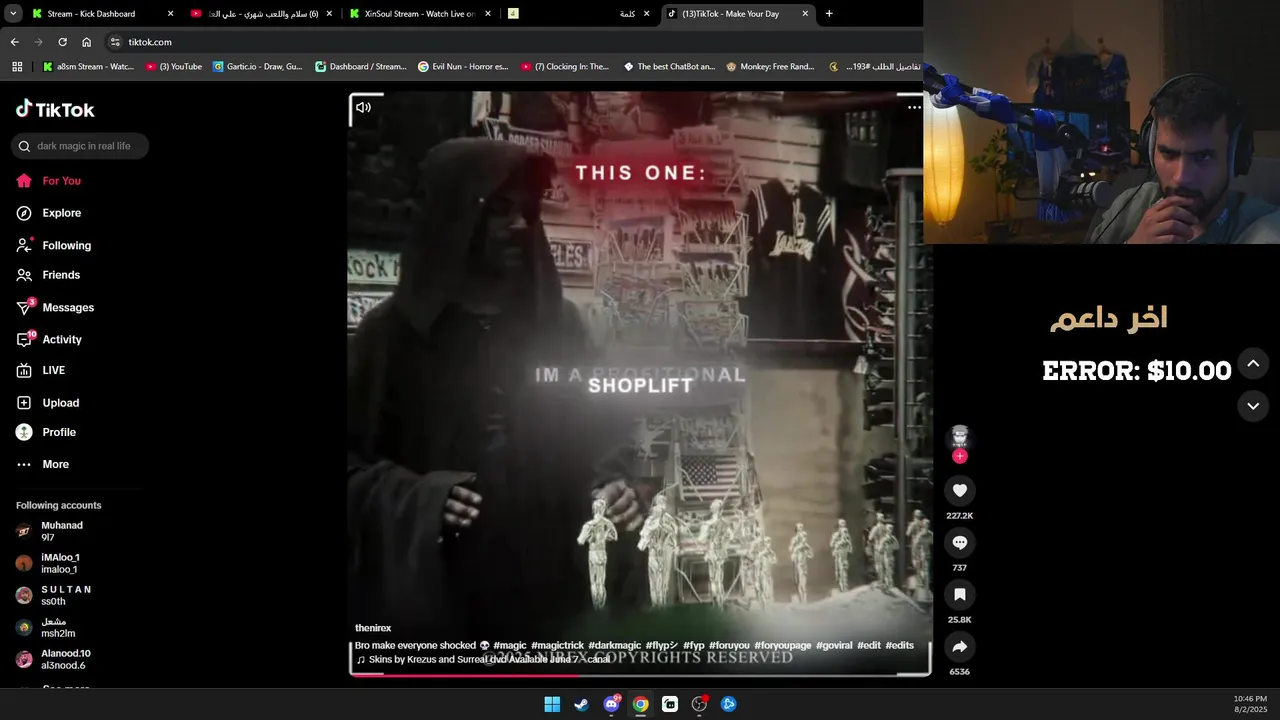1280x720 pixels.
Task: Open Monkey: Free Rand bookmark
Action: [771, 67]
